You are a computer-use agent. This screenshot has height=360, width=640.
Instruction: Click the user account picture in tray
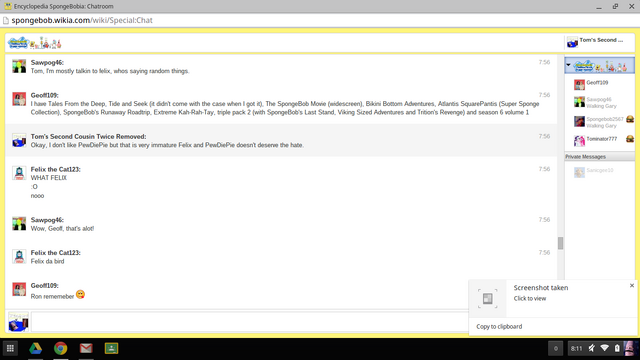630,348
